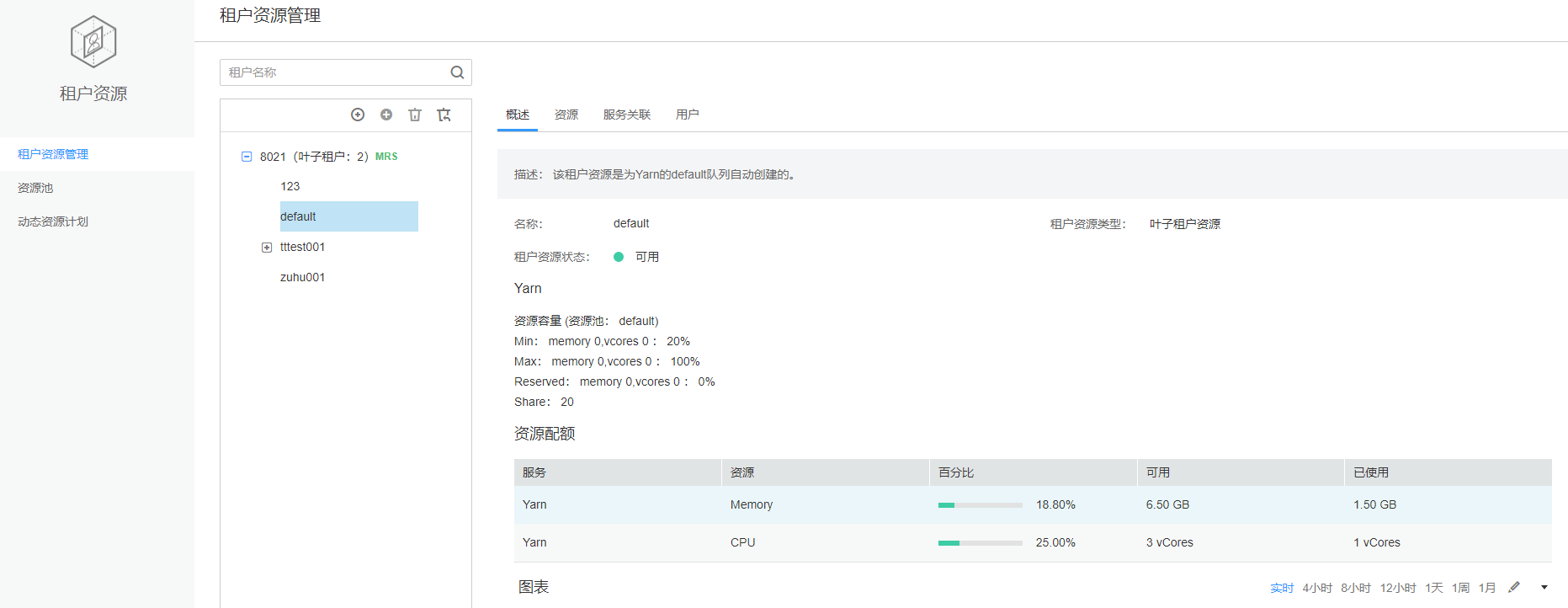1568x608 pixels.
Task: Collapse the 8021 tenant tree node
Action: click(247, 157)
